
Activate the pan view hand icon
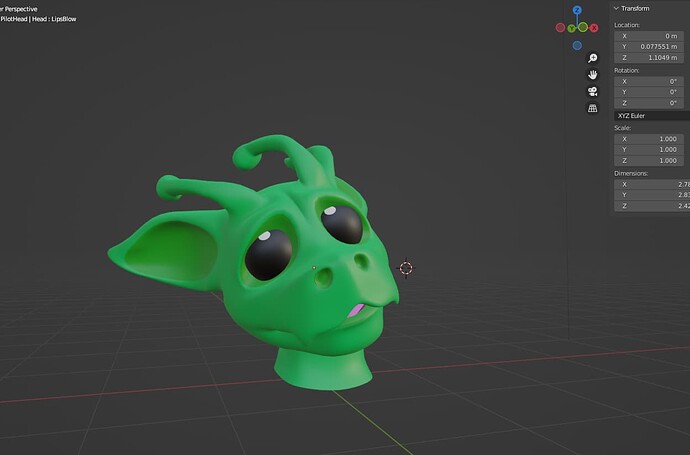(593, 75)
